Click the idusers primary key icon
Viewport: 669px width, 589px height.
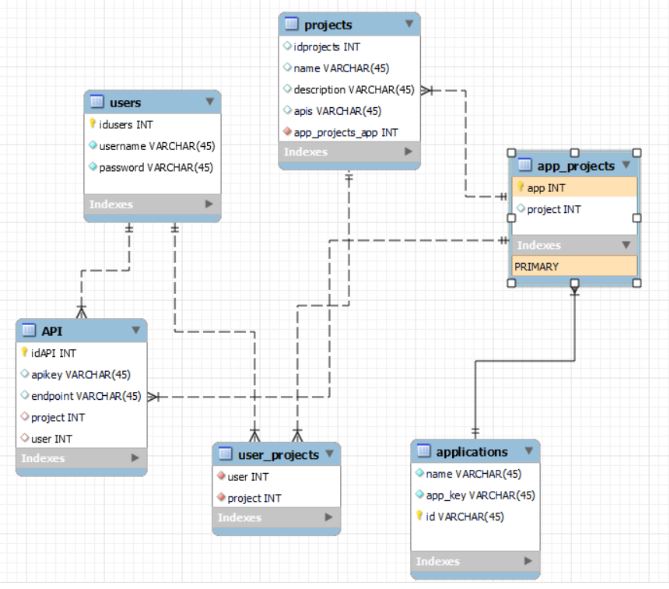pos(93,124)
